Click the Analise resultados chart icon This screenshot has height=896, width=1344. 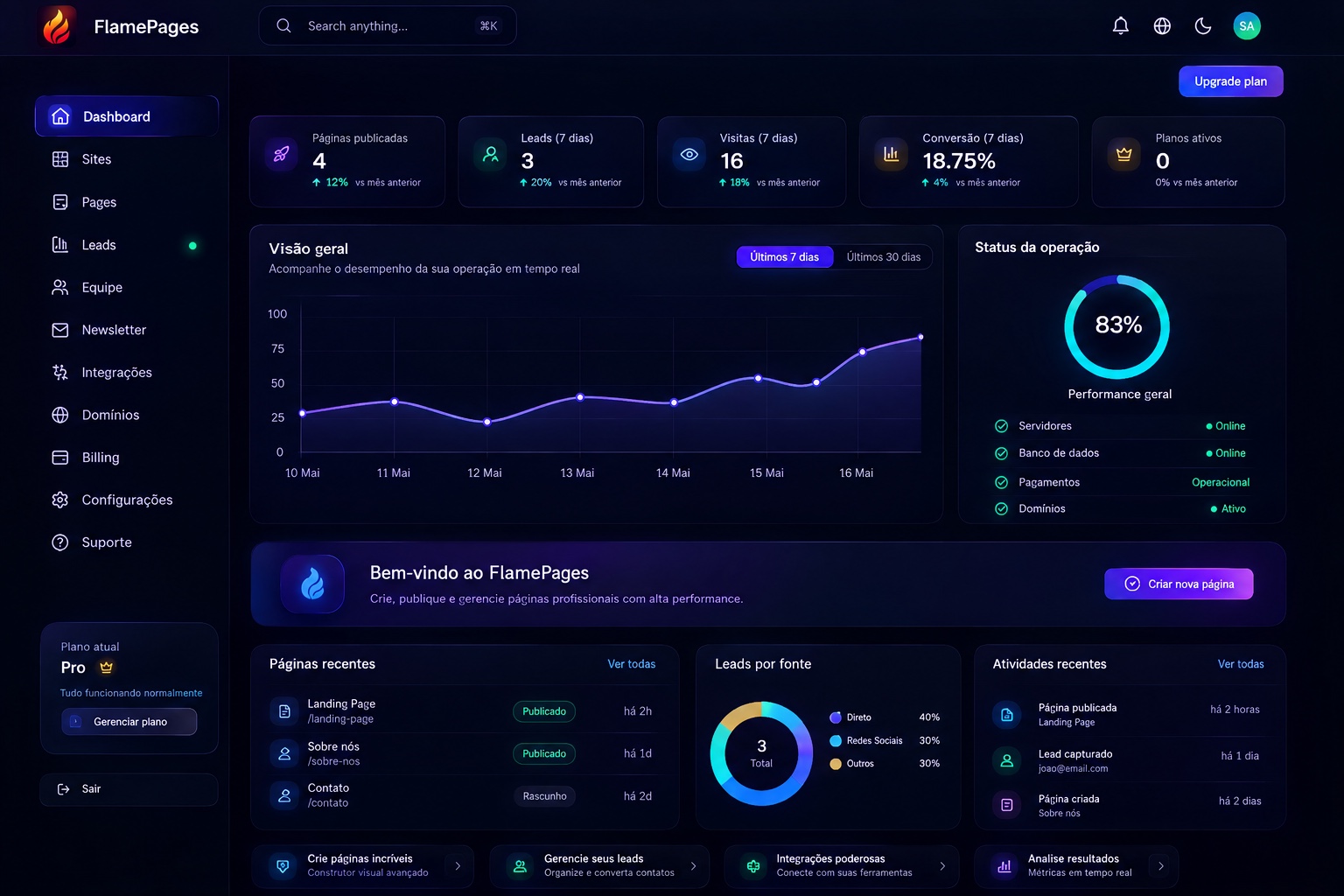1004,866
